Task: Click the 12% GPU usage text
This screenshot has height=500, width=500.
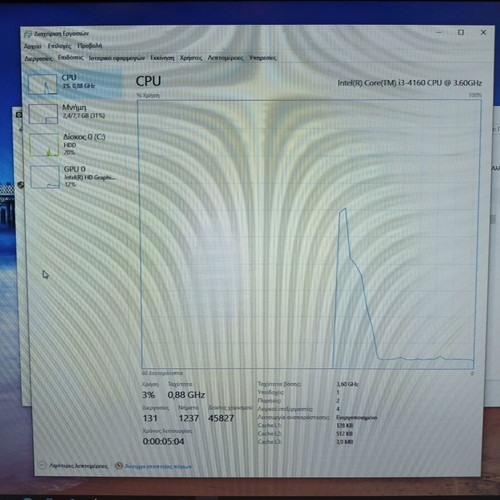Action: tap(70, 184)
